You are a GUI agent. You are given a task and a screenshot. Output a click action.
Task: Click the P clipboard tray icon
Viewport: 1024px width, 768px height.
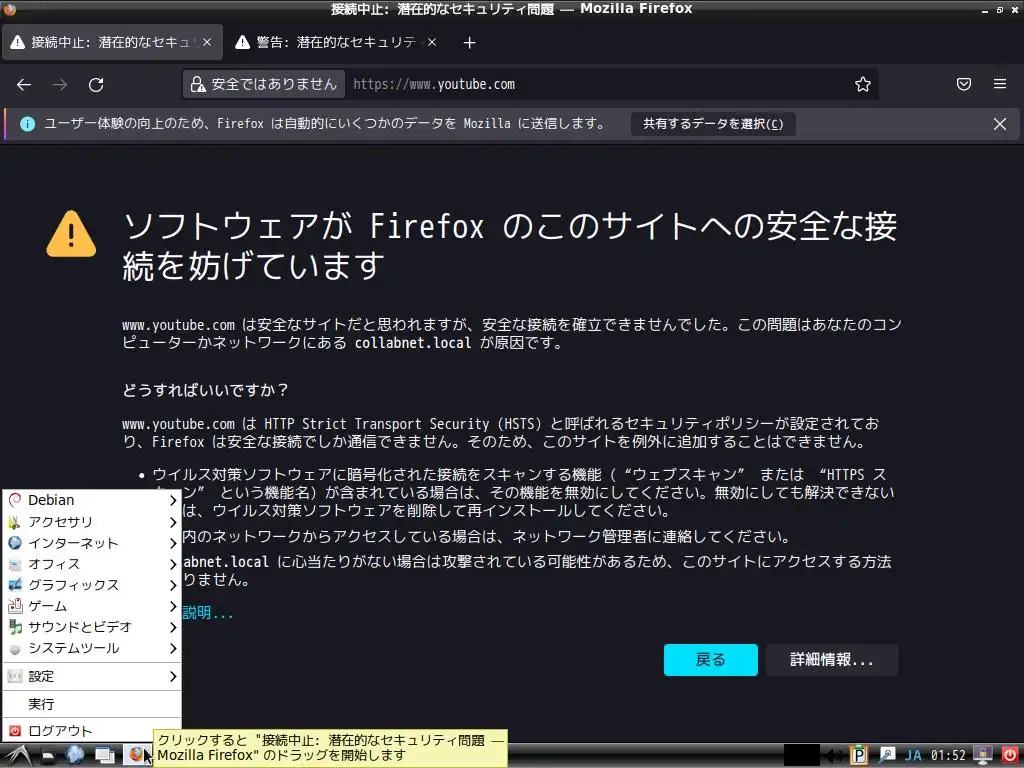click(859, 755)
